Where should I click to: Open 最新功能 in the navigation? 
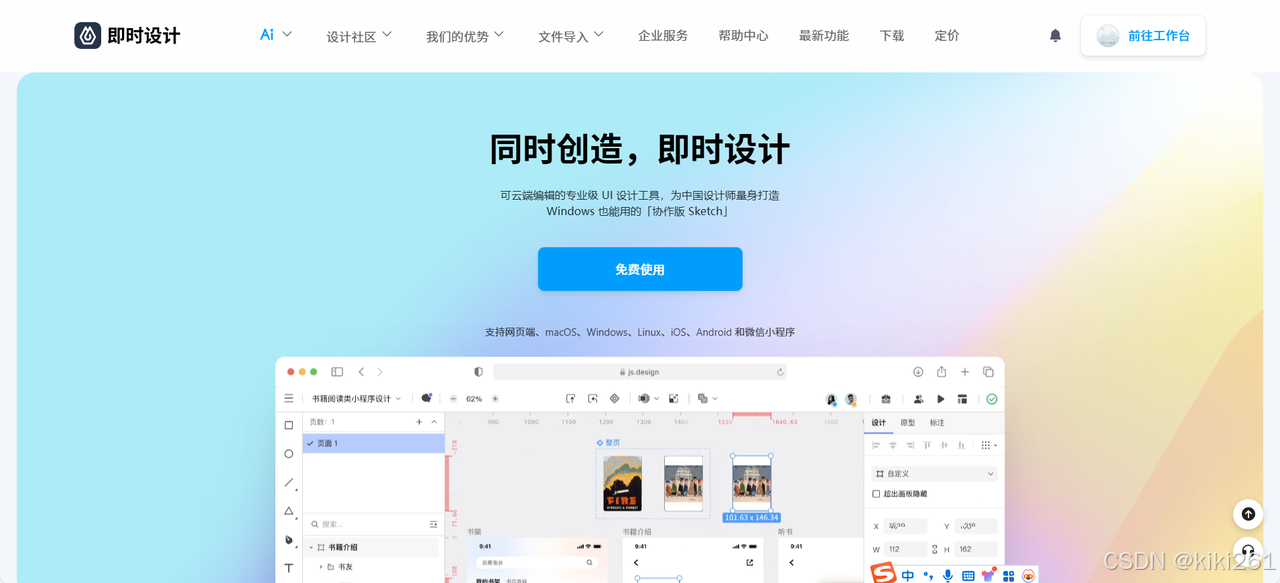click(x=824, y=36)
